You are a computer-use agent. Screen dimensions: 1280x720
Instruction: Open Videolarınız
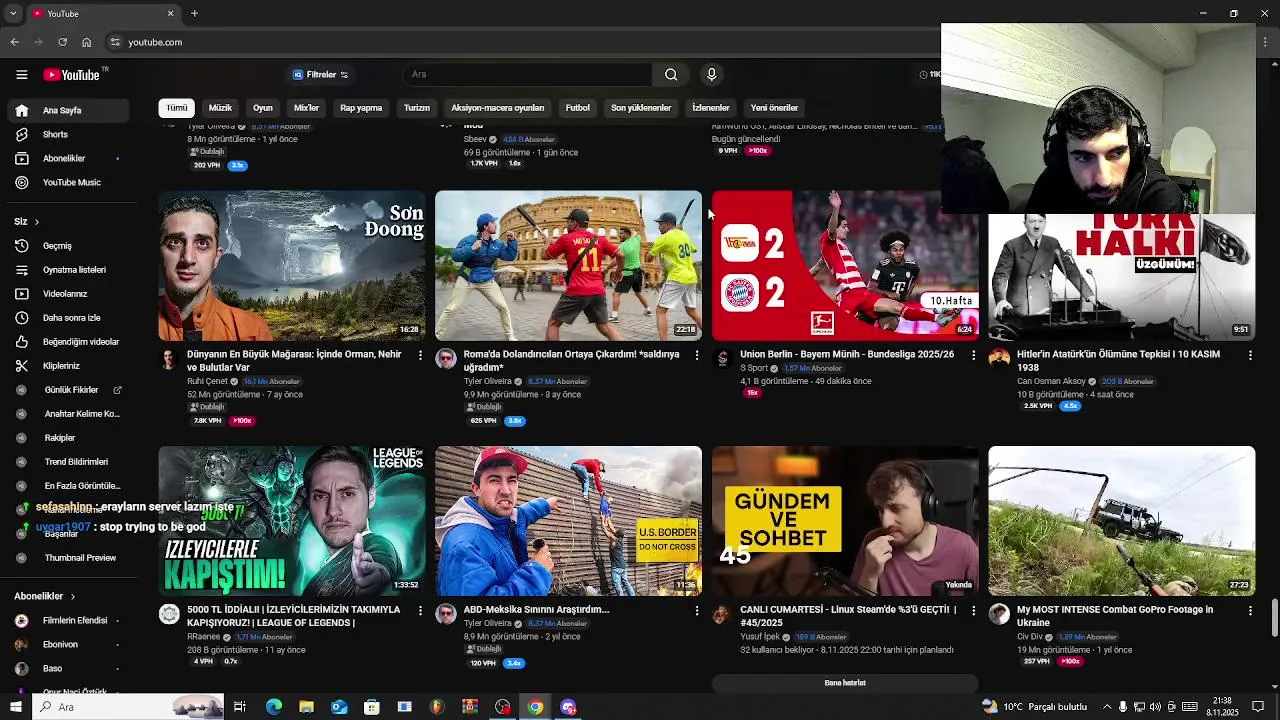pos(64,294)
